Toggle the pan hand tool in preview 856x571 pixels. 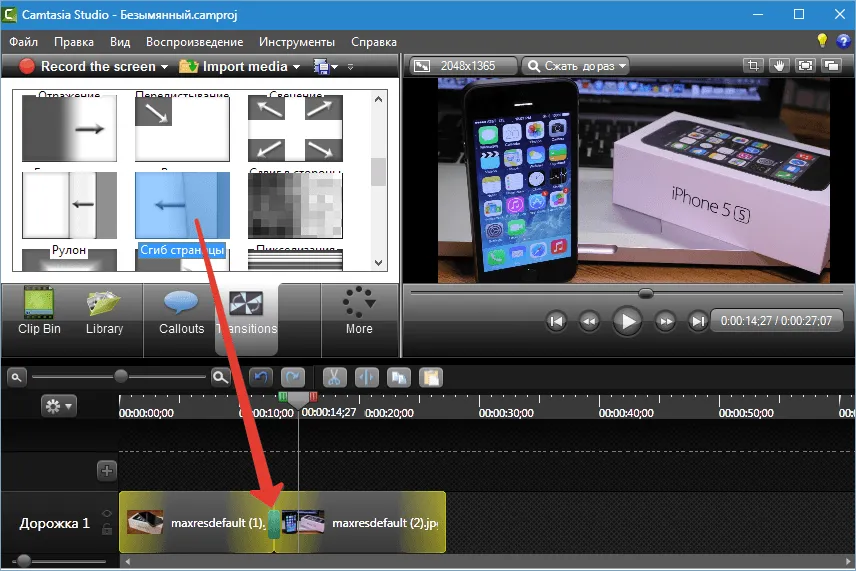click(779, 66)
